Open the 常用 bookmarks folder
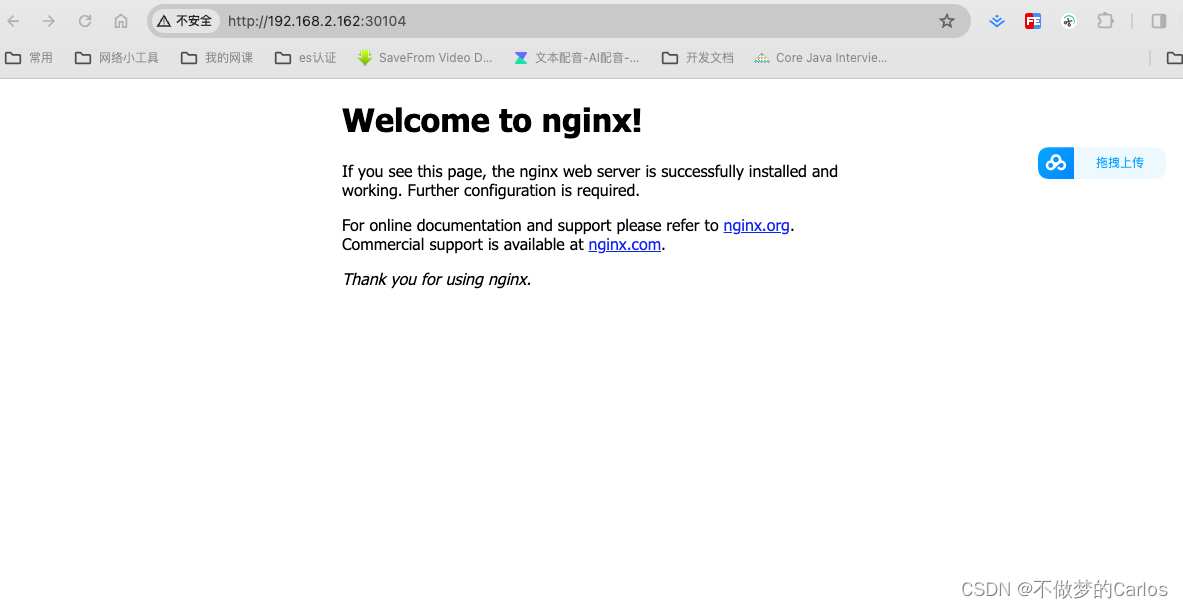This screenshot has height=609, width=1183. [29, 58]
